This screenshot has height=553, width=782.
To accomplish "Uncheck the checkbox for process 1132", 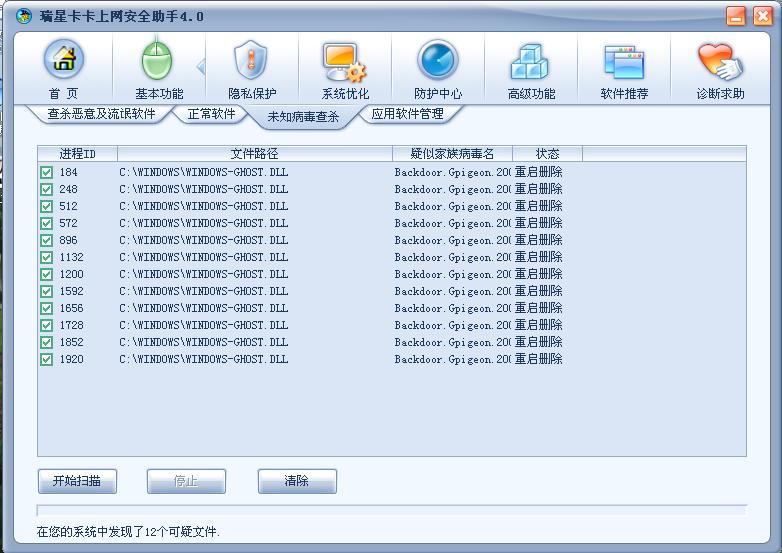I will click(46, 257).
